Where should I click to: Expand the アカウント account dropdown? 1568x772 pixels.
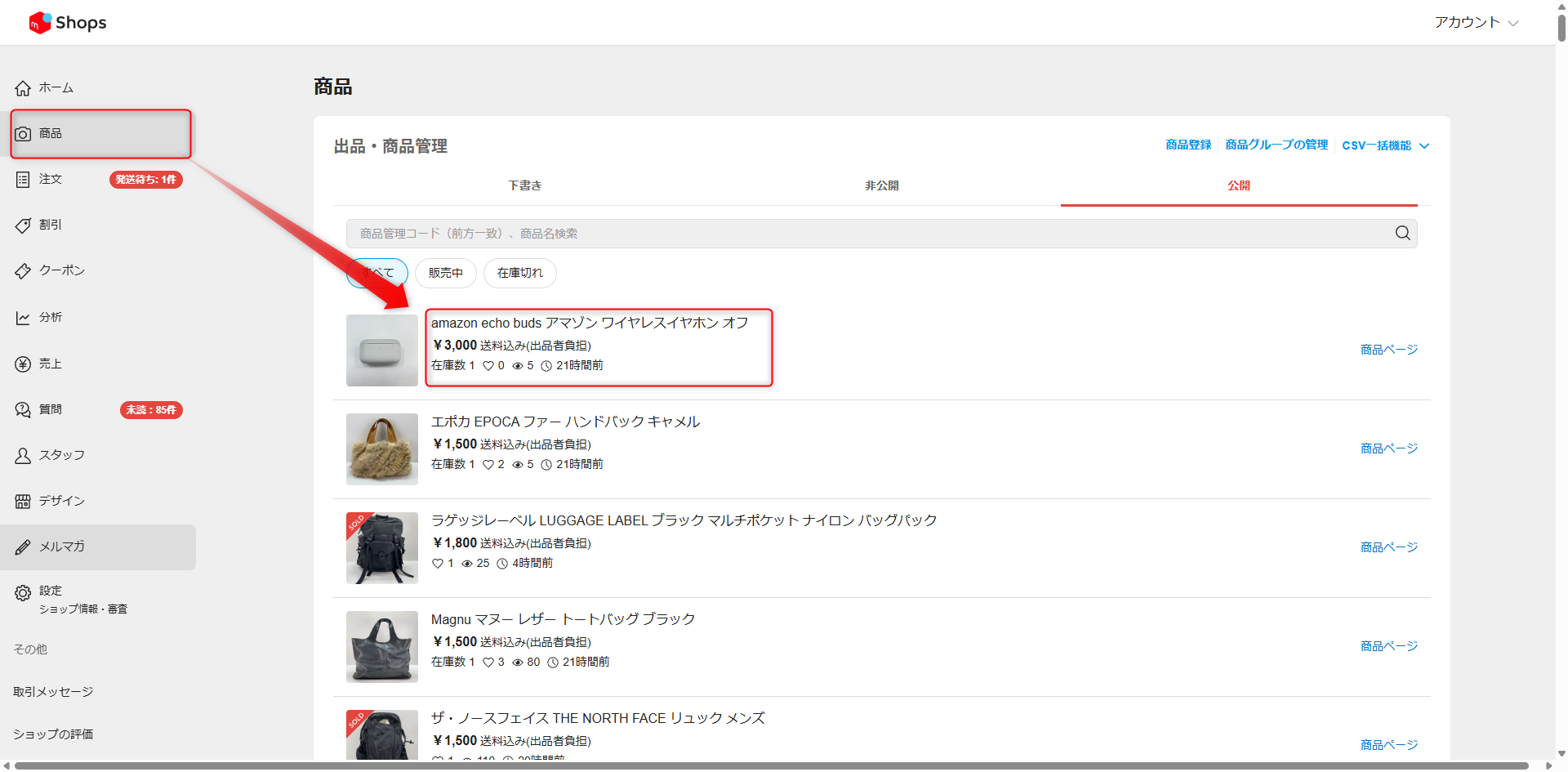pos(1477,23)
